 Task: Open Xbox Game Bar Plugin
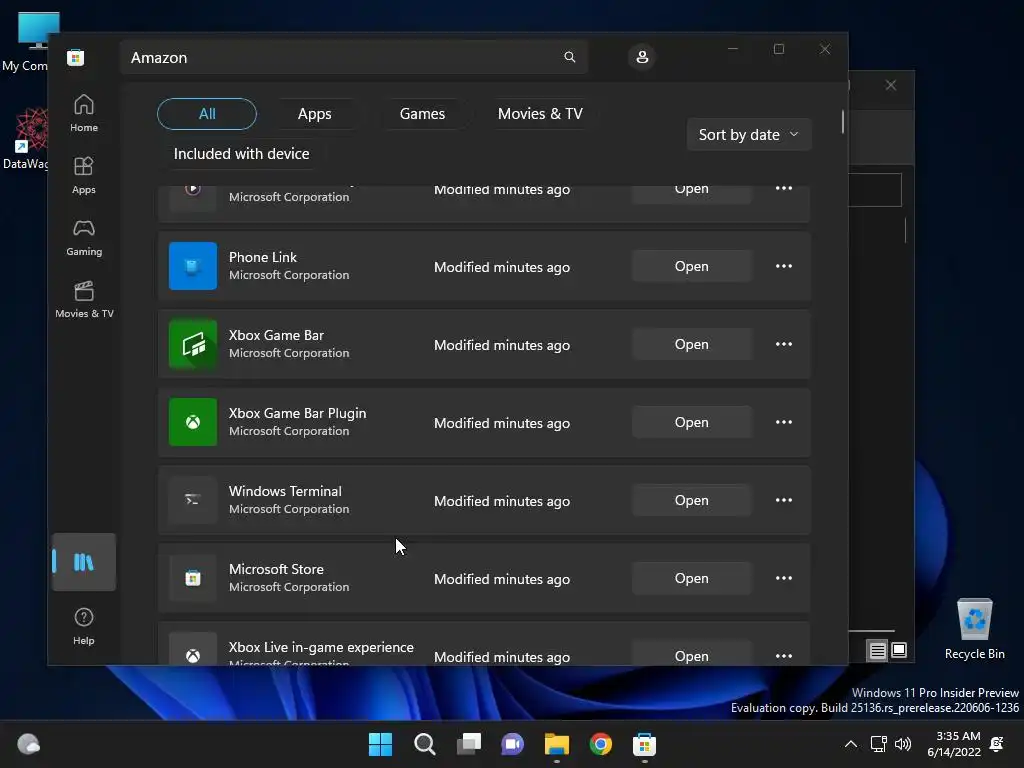[692, 422]
